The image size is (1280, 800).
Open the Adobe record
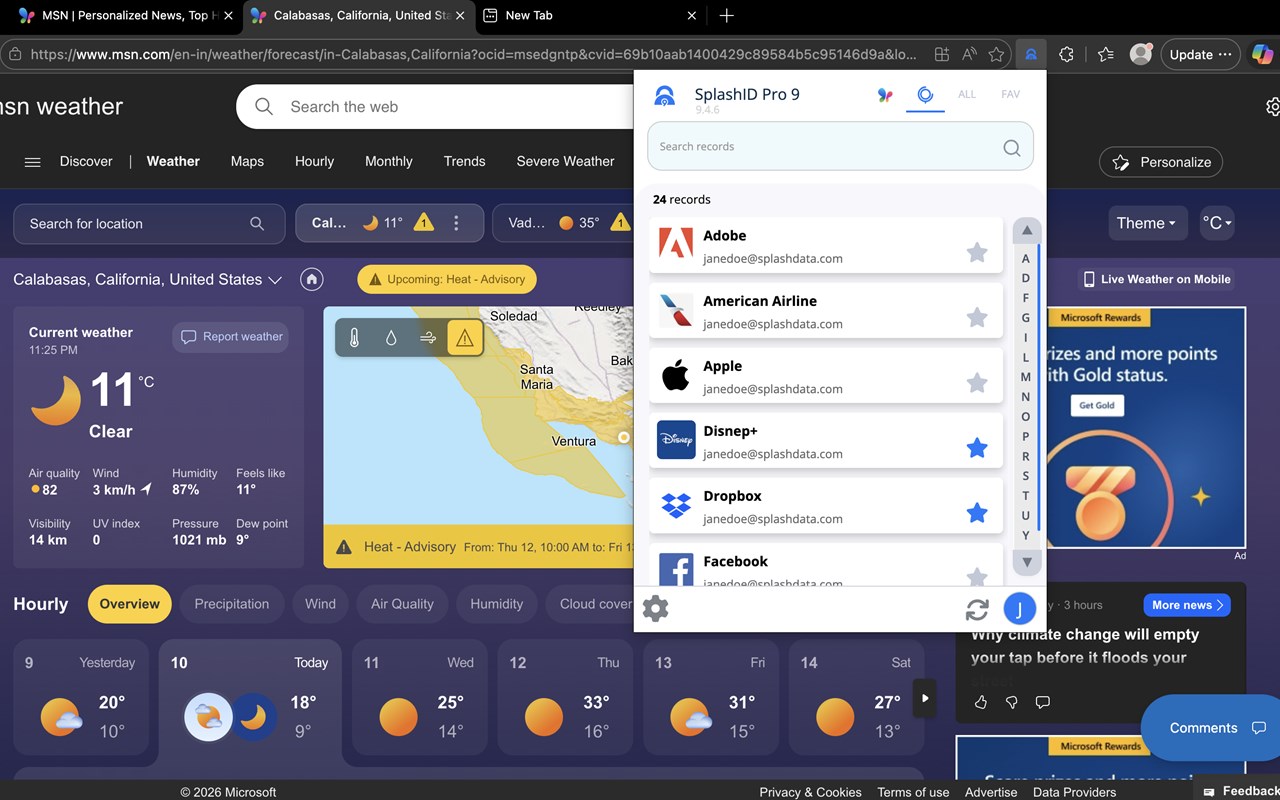pyautogui.click(x=826, y=245)
